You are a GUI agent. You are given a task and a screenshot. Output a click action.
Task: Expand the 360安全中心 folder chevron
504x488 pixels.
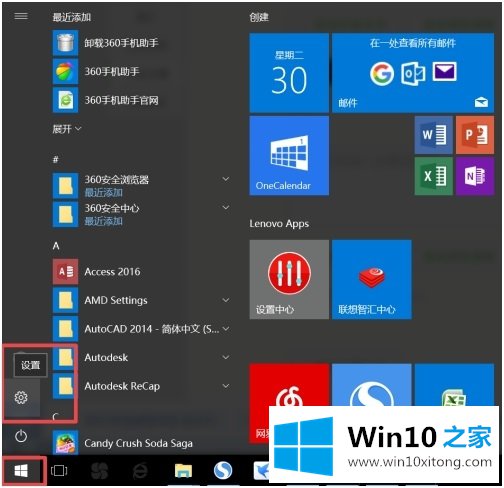click(x=226, y=207)
